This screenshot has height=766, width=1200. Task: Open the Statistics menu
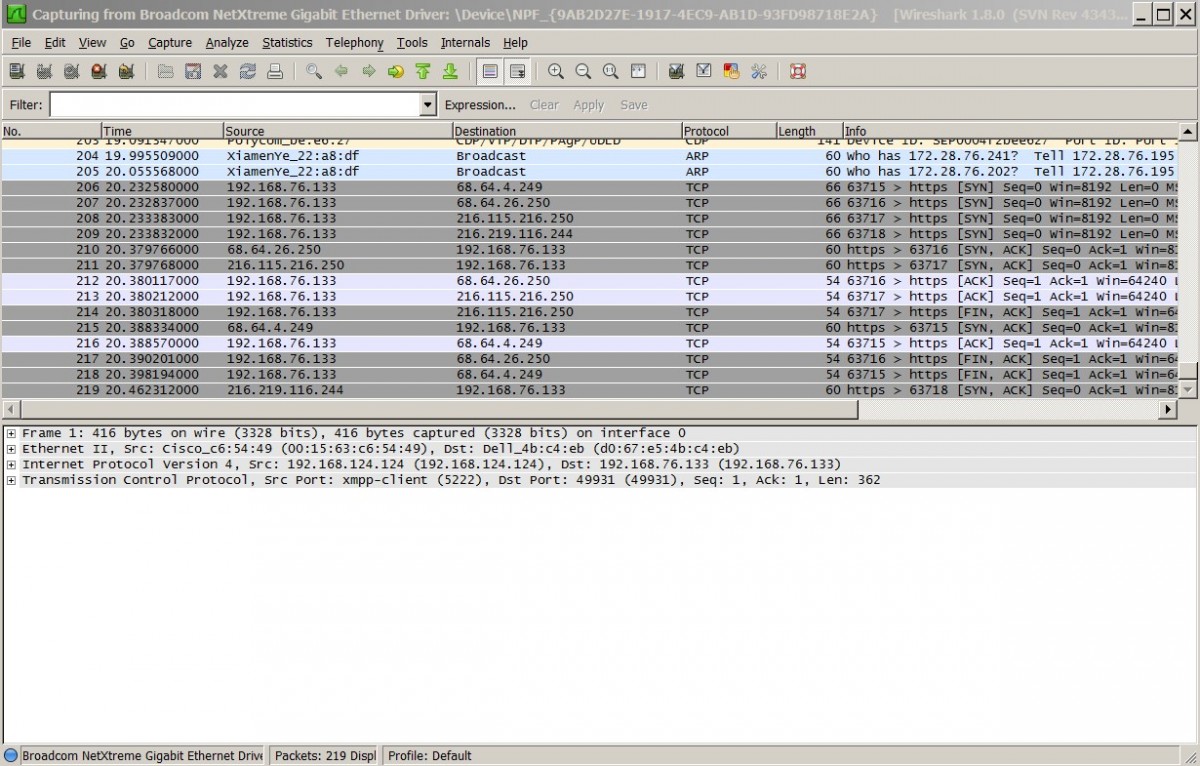(x=287, y=43)
